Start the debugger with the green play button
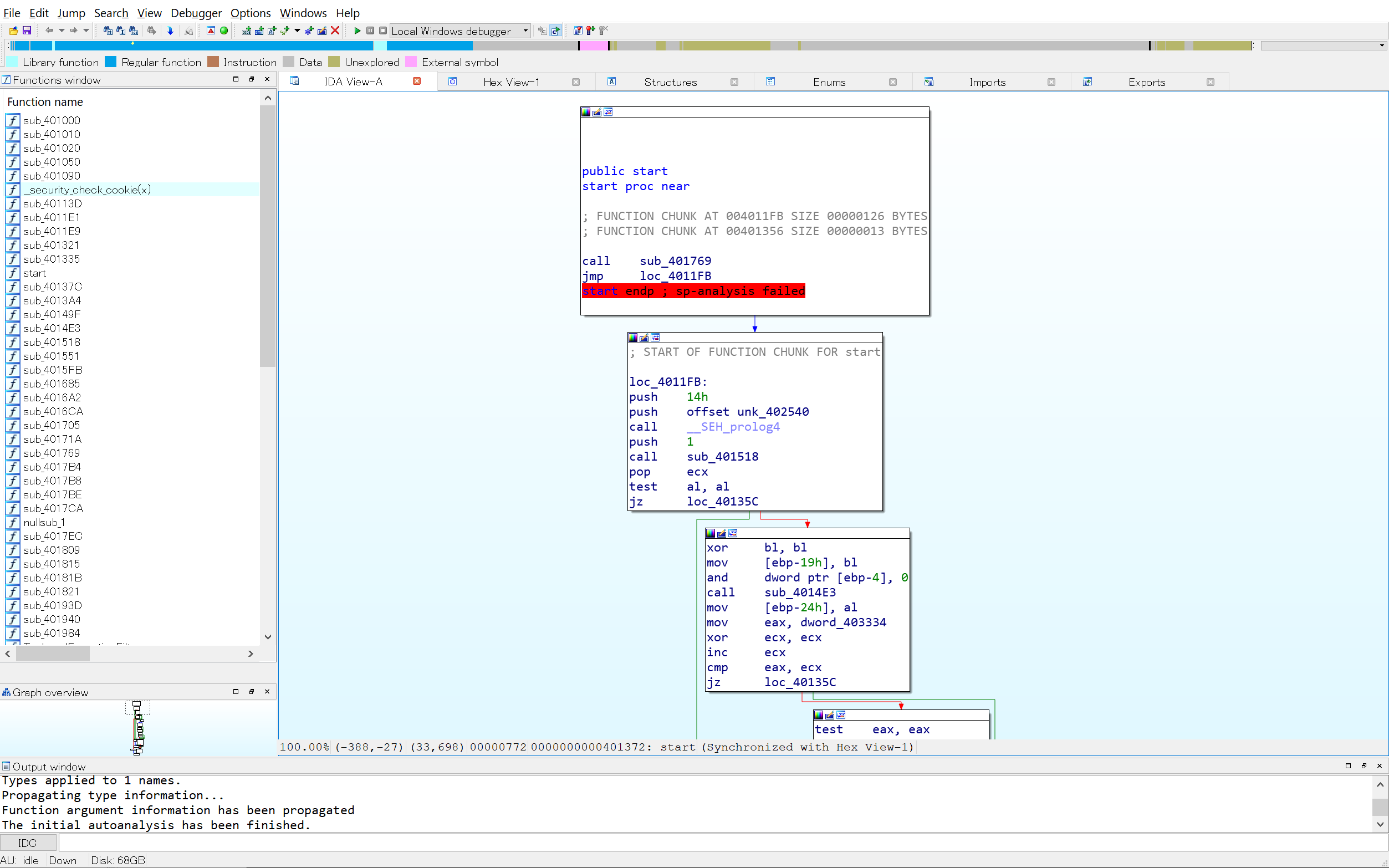Viewport: 1389px width, 868px height. 357,31
